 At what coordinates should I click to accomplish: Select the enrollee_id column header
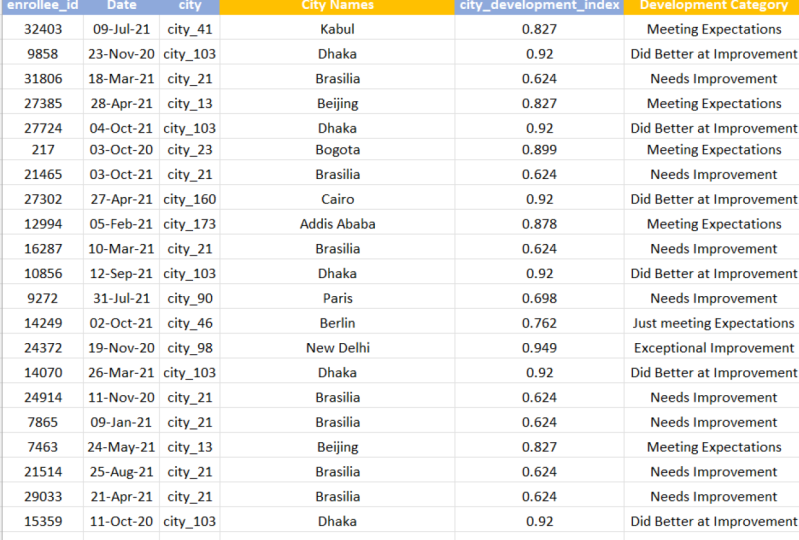pos(43,6)
